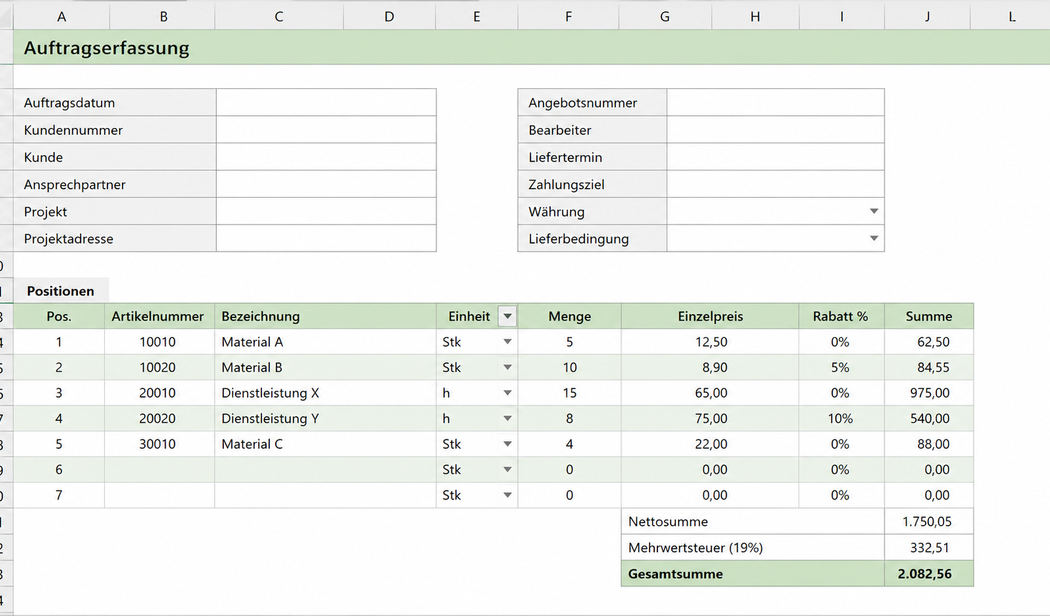Viewport: 1050px width, 616px height.
Task: Select article number 10010 cell
Action: [158, 342]
